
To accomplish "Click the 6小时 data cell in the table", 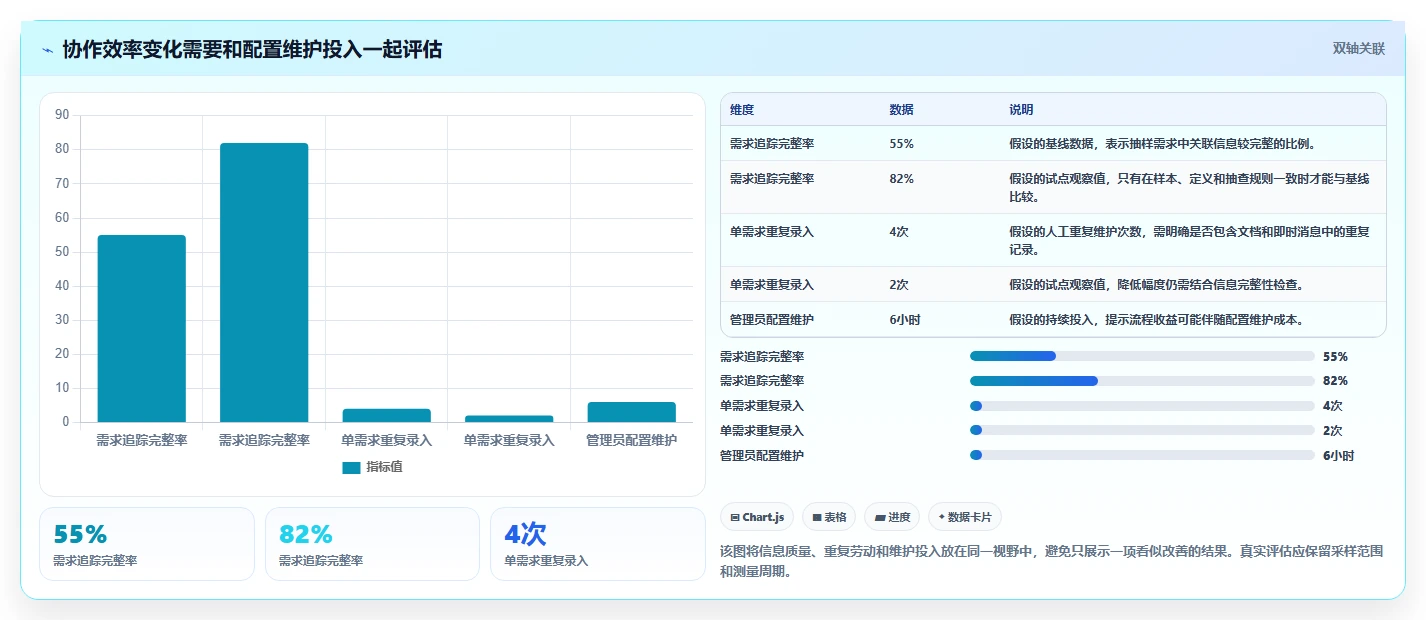I will 905,320.
